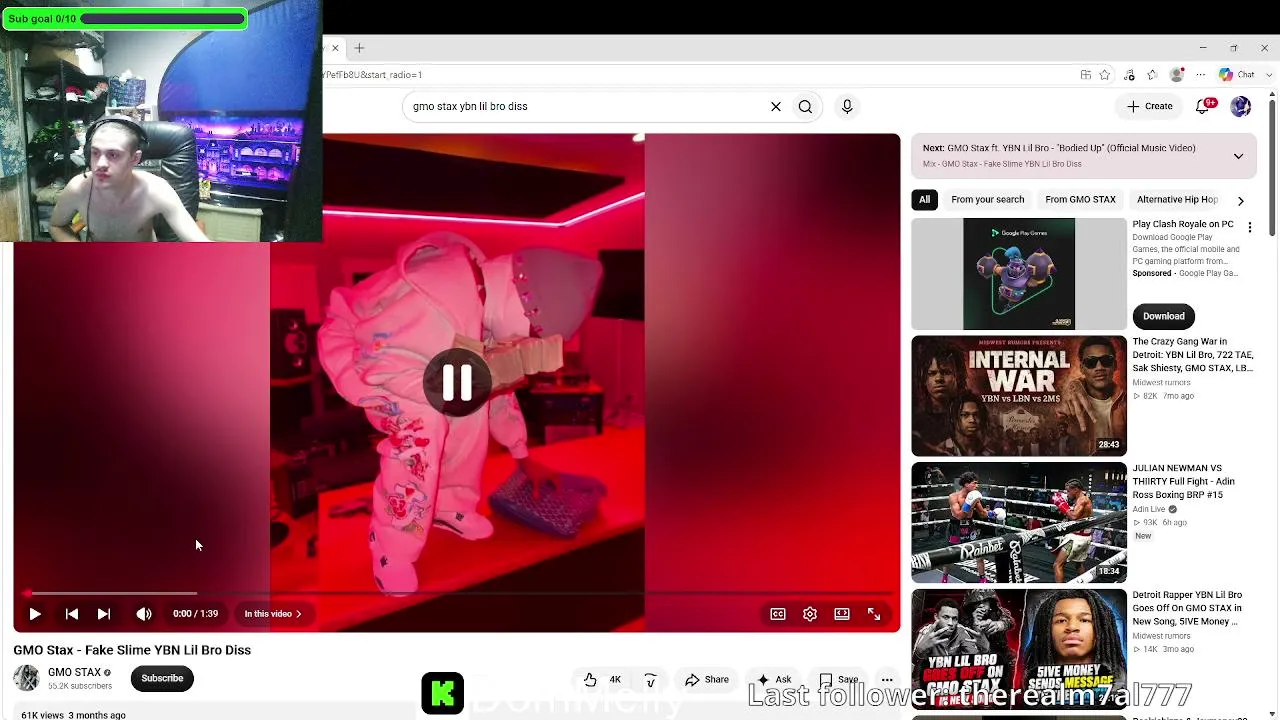Open the more actions menu below the video
Viewport: 1280px width, 720px height.
tap(887, 680)
